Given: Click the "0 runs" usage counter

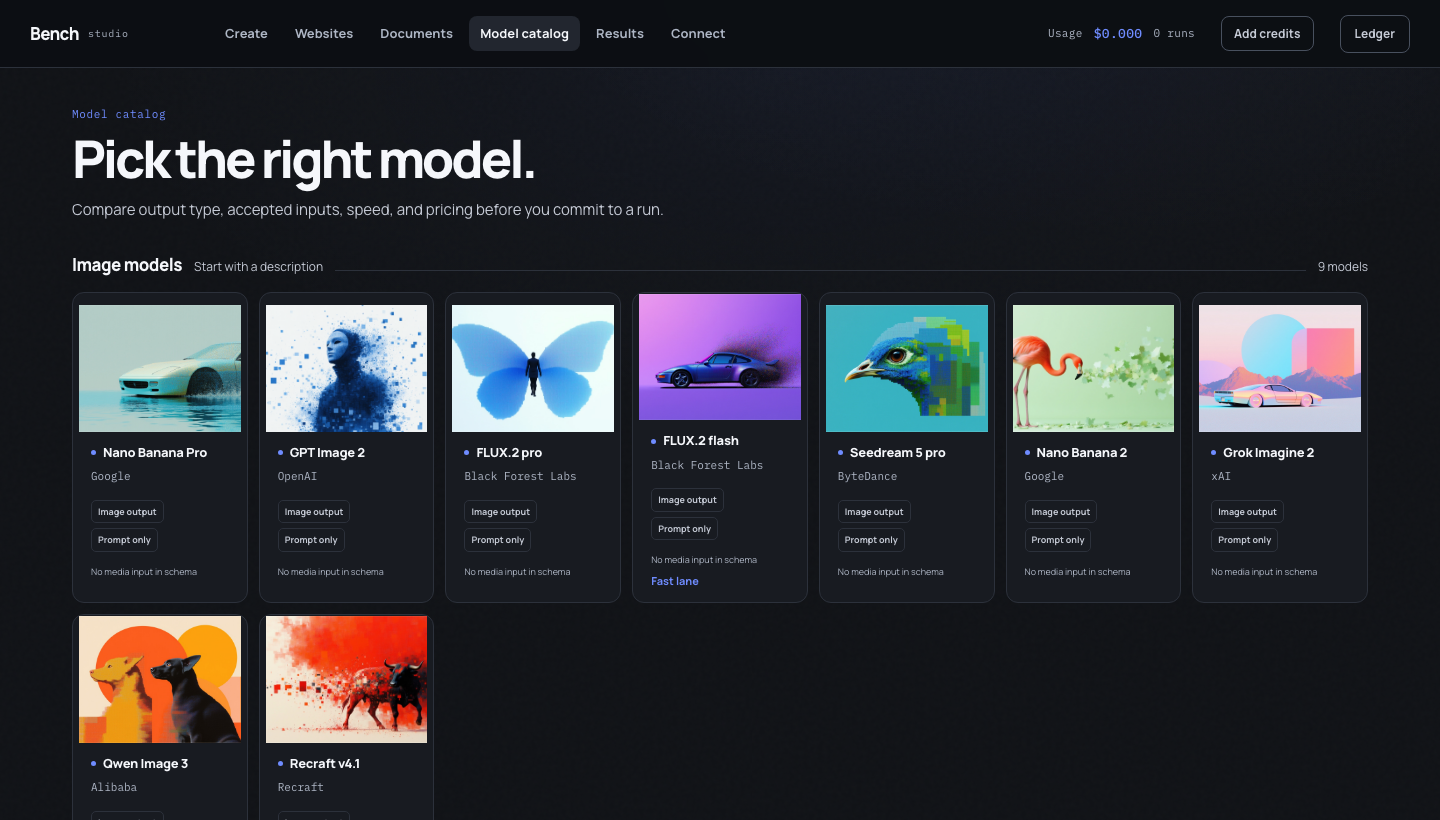Looking at the screenshot, I should pos(1174,34).
